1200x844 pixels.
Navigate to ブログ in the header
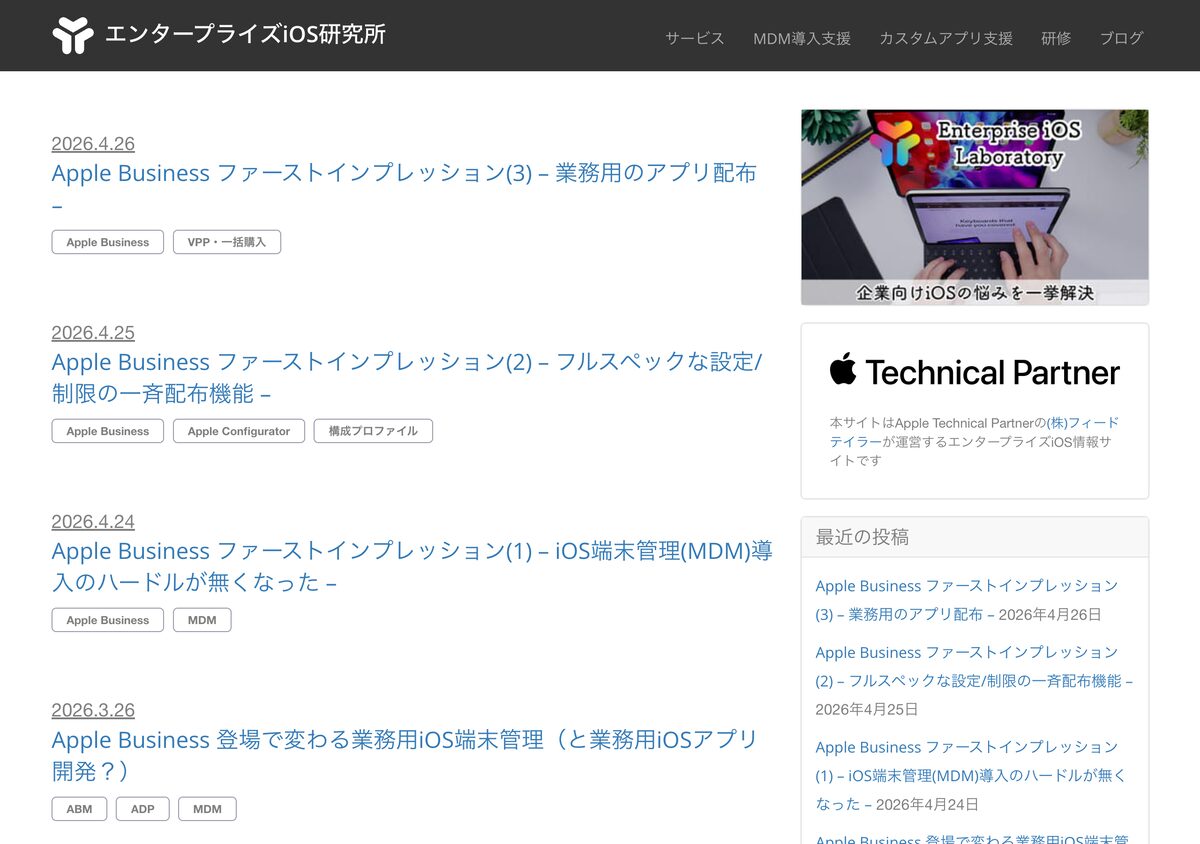coord(1121,38)
